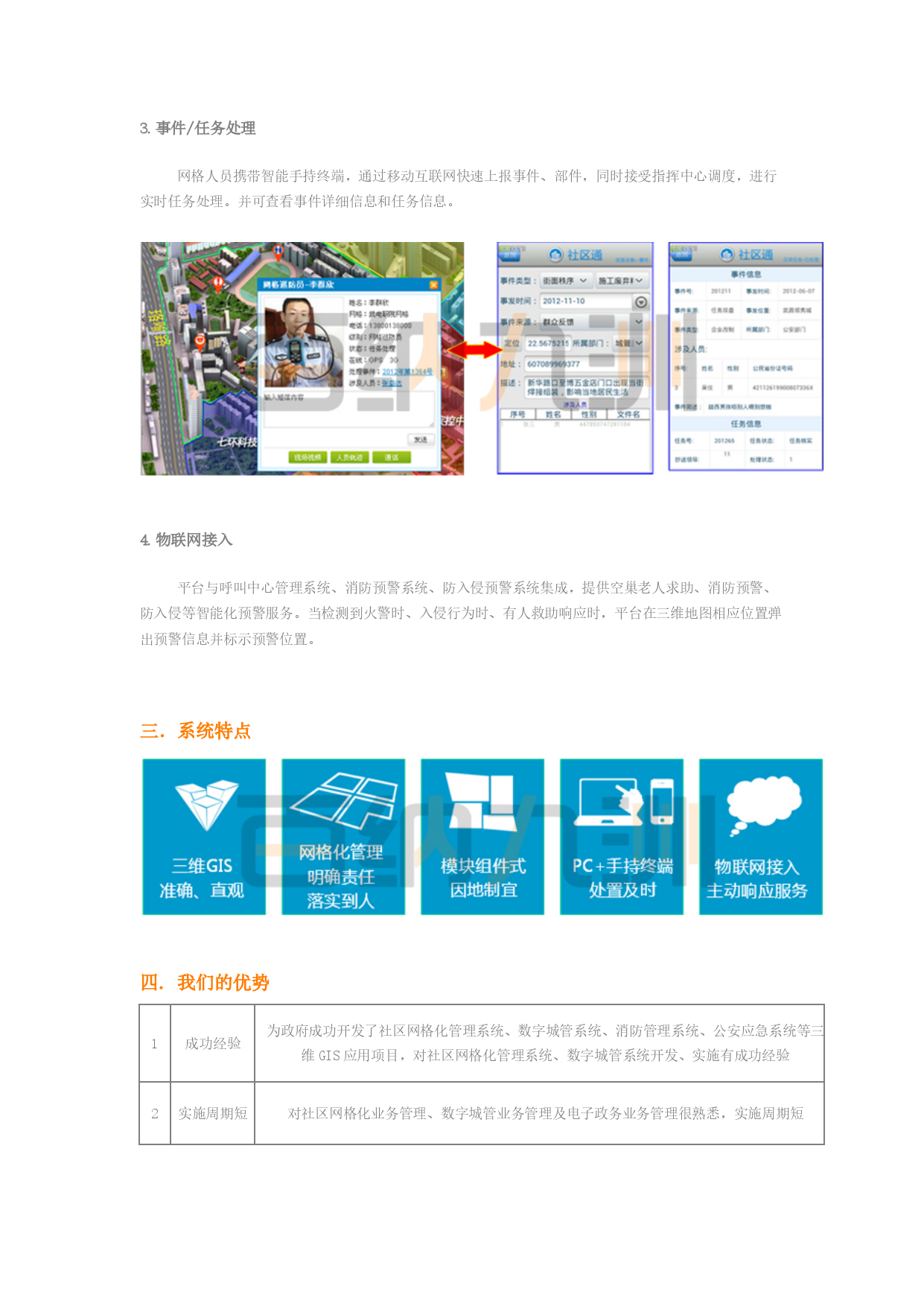Click the round date picker arrow icon

[640, 302]
